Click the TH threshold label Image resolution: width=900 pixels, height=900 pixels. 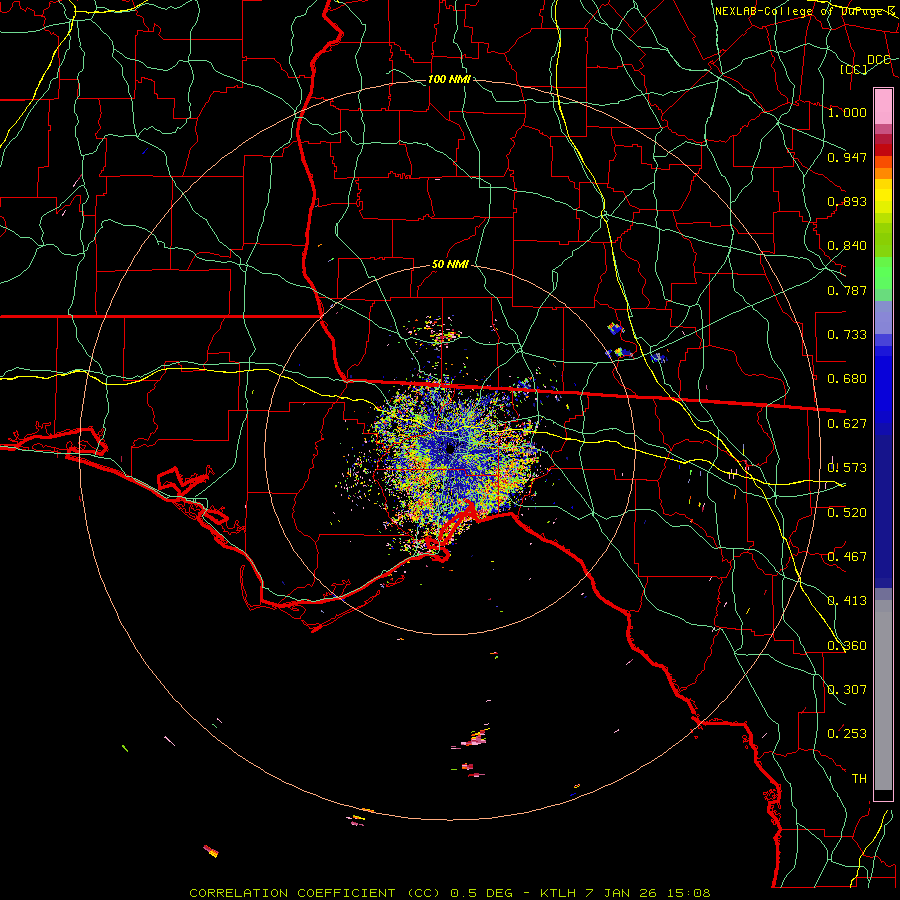pyautogui.click(x=859, y=779)
